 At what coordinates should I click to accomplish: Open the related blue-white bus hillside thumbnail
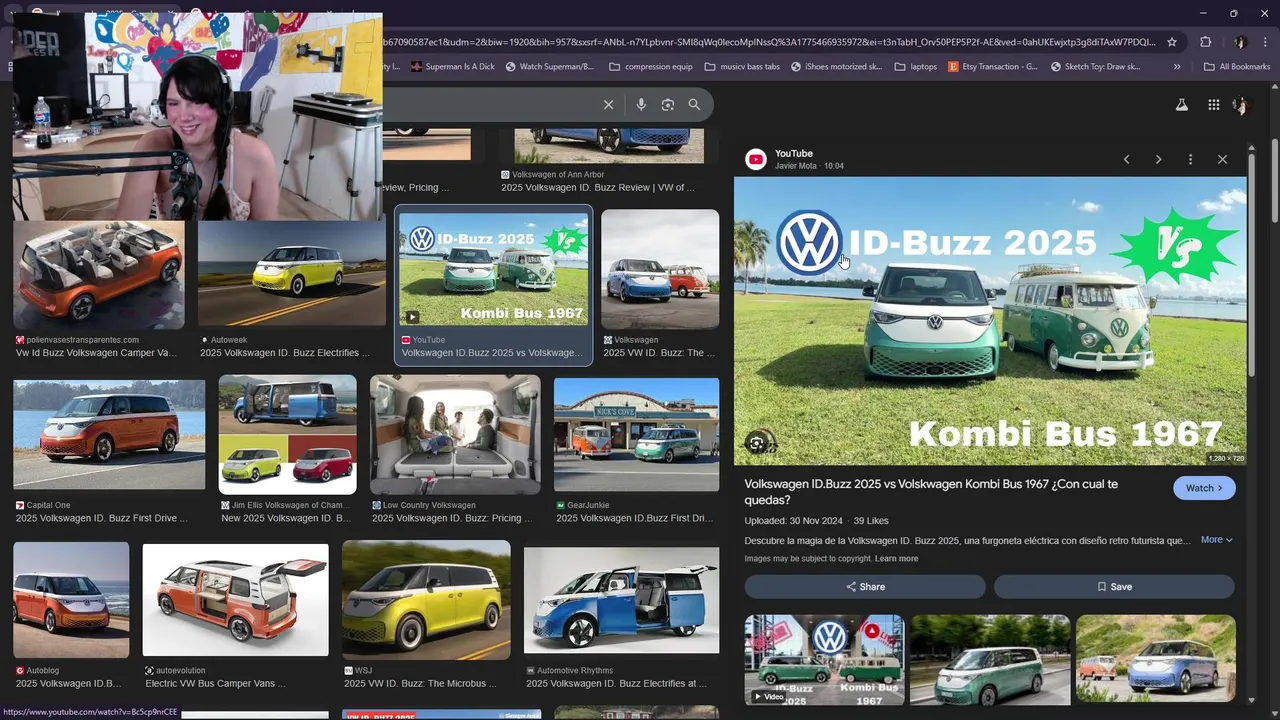tap(1156, 660)
